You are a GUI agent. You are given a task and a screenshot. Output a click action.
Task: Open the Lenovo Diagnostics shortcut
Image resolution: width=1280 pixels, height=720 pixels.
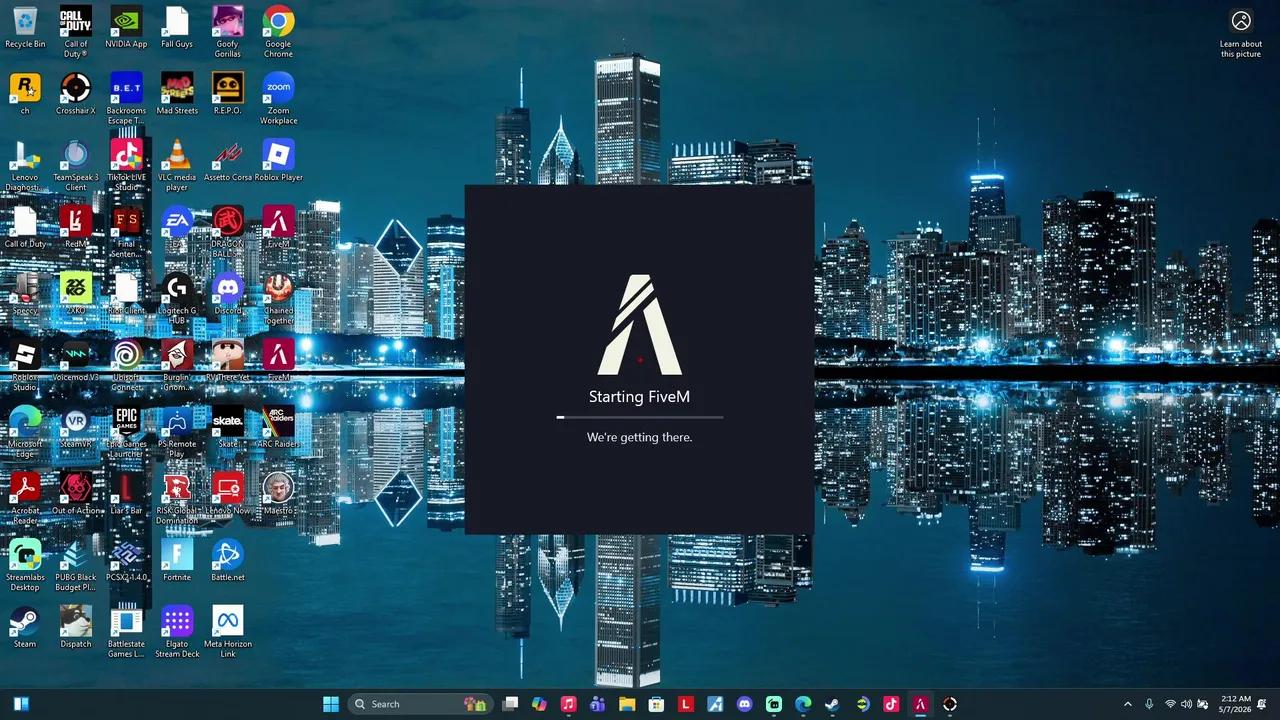tap(25, 165)
